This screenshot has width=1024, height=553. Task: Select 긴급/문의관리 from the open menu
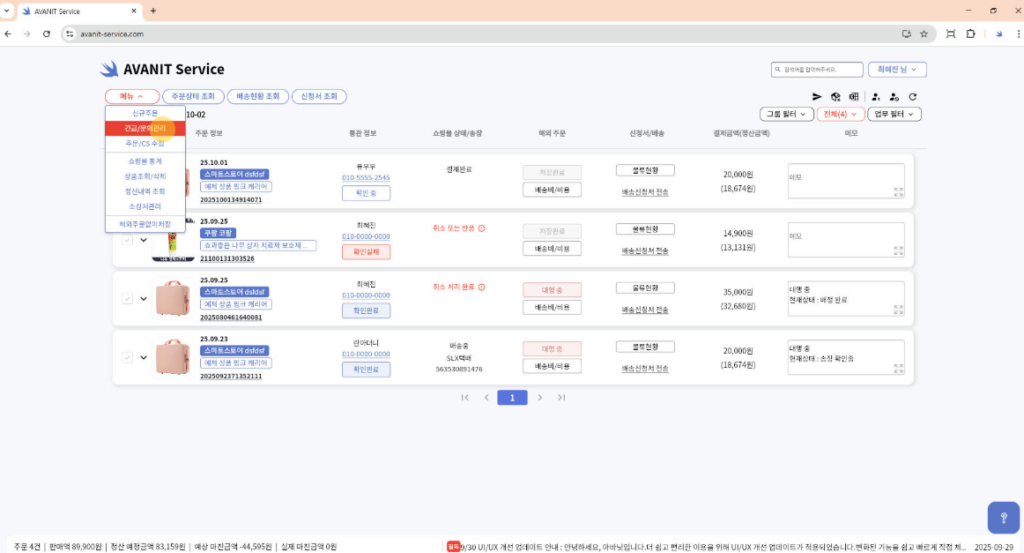[141, 128]
